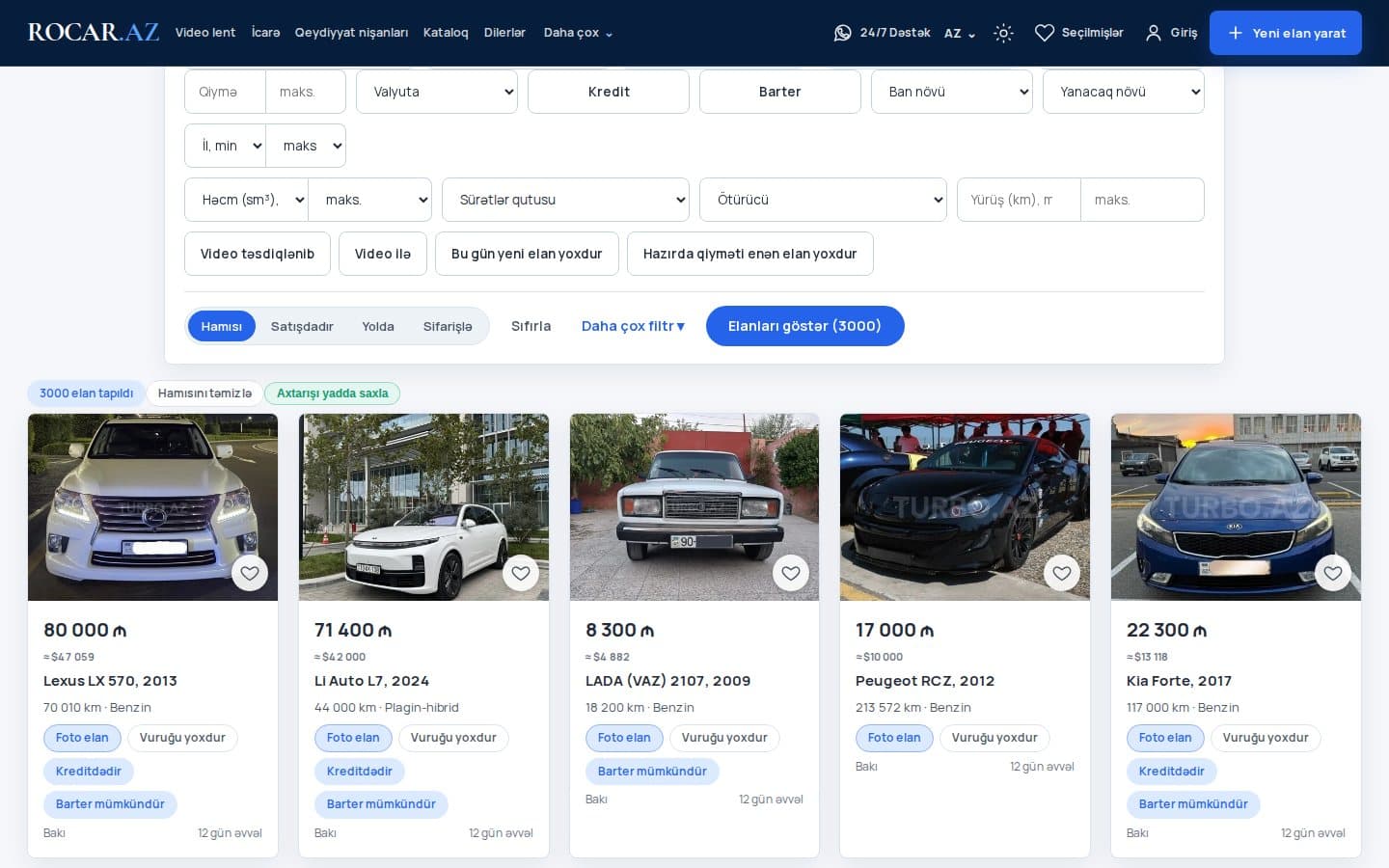The image size is (1389, 868).
Task: Select the Yolda status option
Action: [378, 326]
